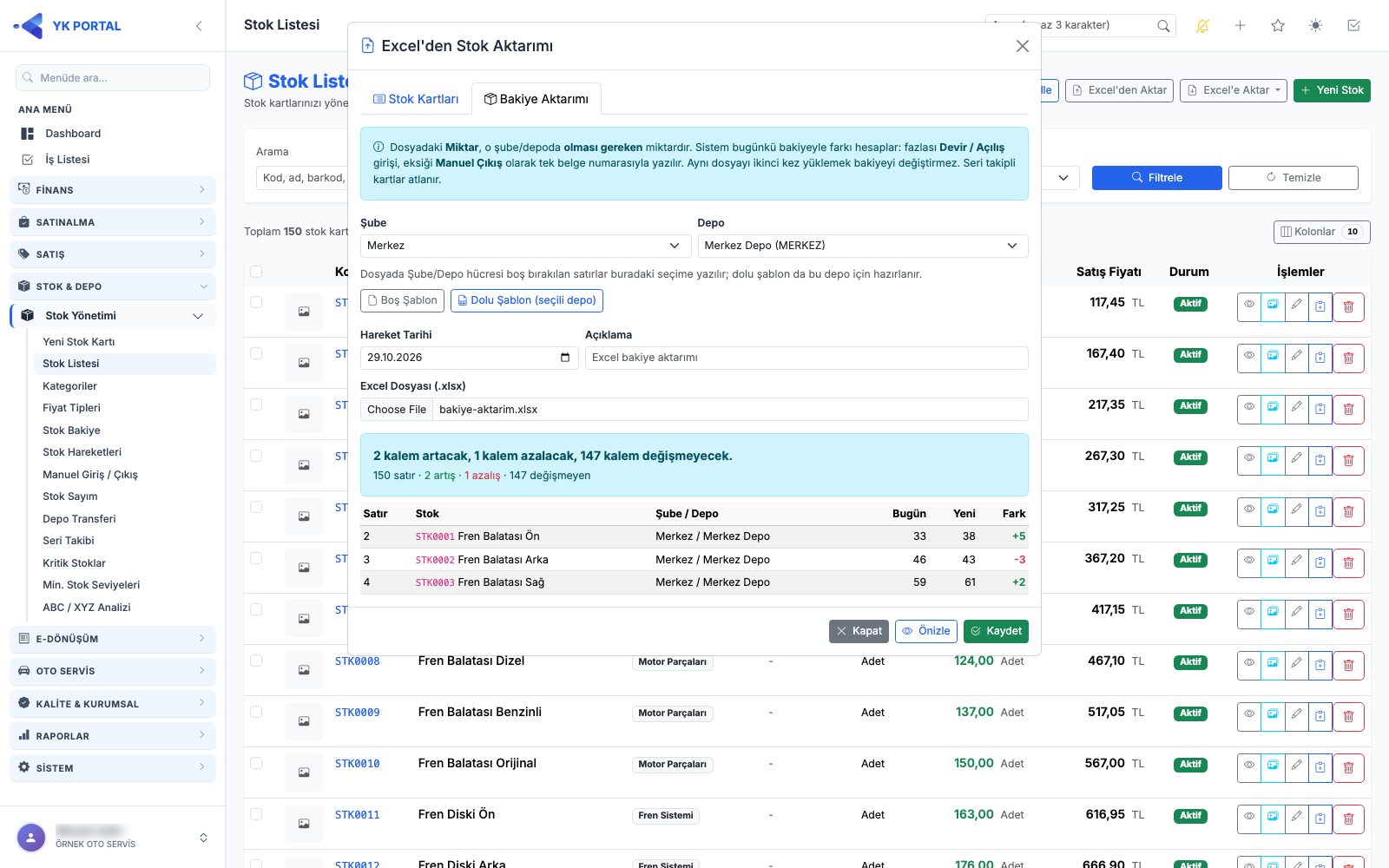Delete the 117,45 TL stock row
Screen dimensions: 1389x868
click(x=1348, y=307)
